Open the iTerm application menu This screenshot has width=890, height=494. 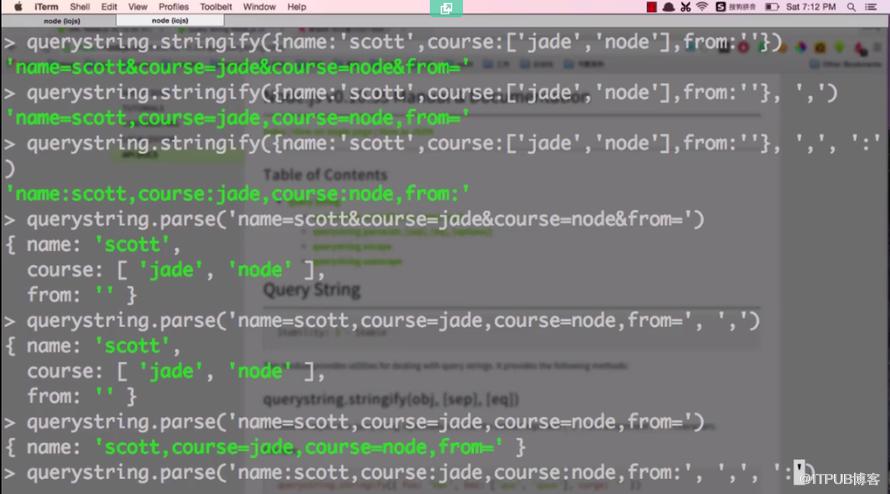click(x=46, y=7)
